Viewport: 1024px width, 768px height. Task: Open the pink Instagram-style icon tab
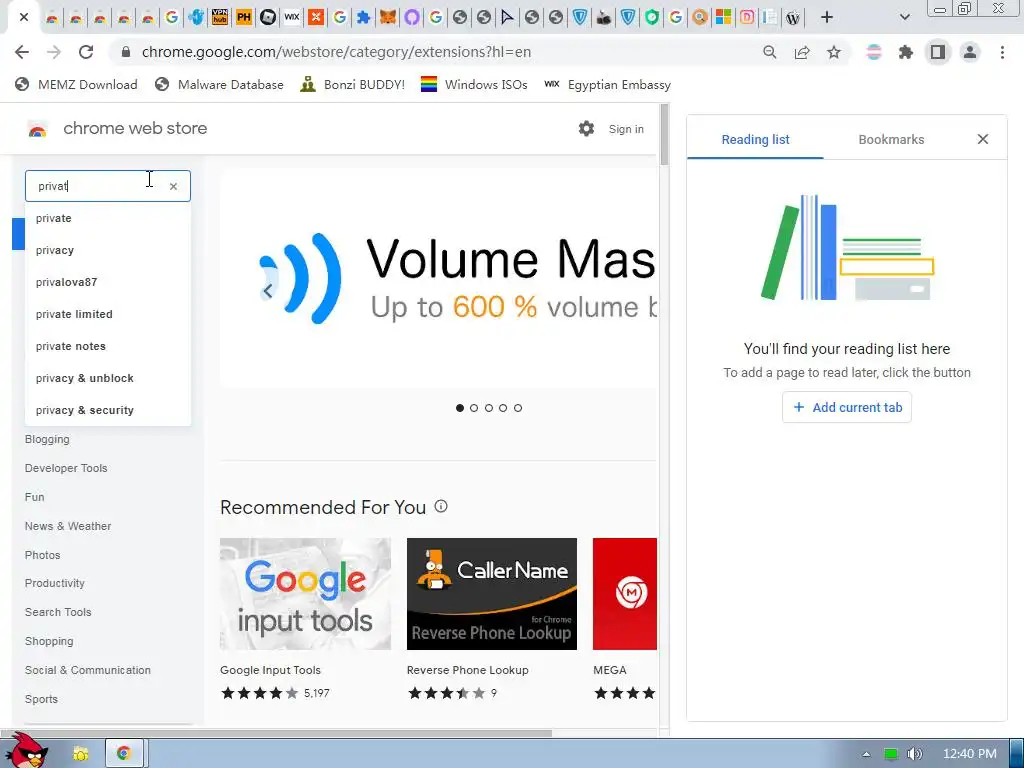[x=747, y=17]
